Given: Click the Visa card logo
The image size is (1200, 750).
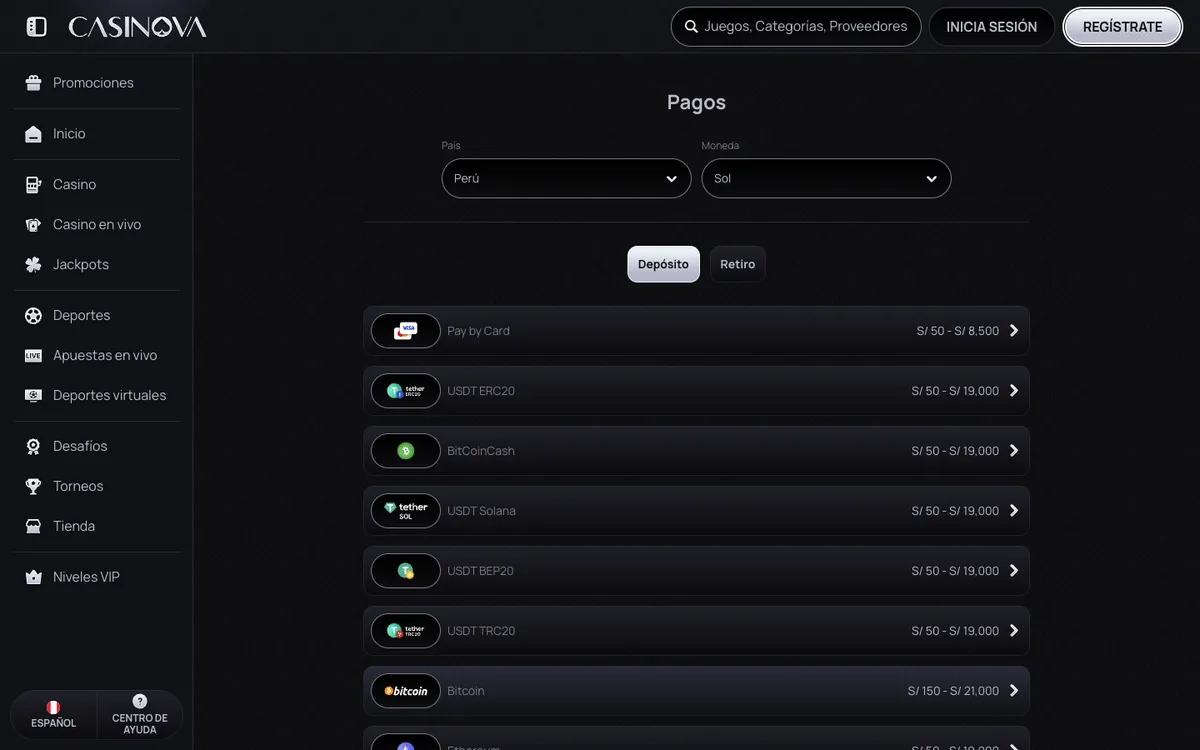Looking at the screenshot, I should [406, 331].
